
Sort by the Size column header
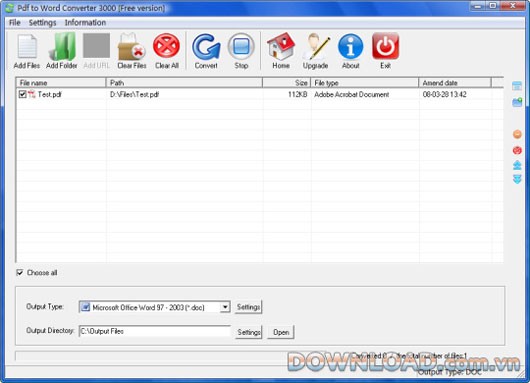[287, 83]
